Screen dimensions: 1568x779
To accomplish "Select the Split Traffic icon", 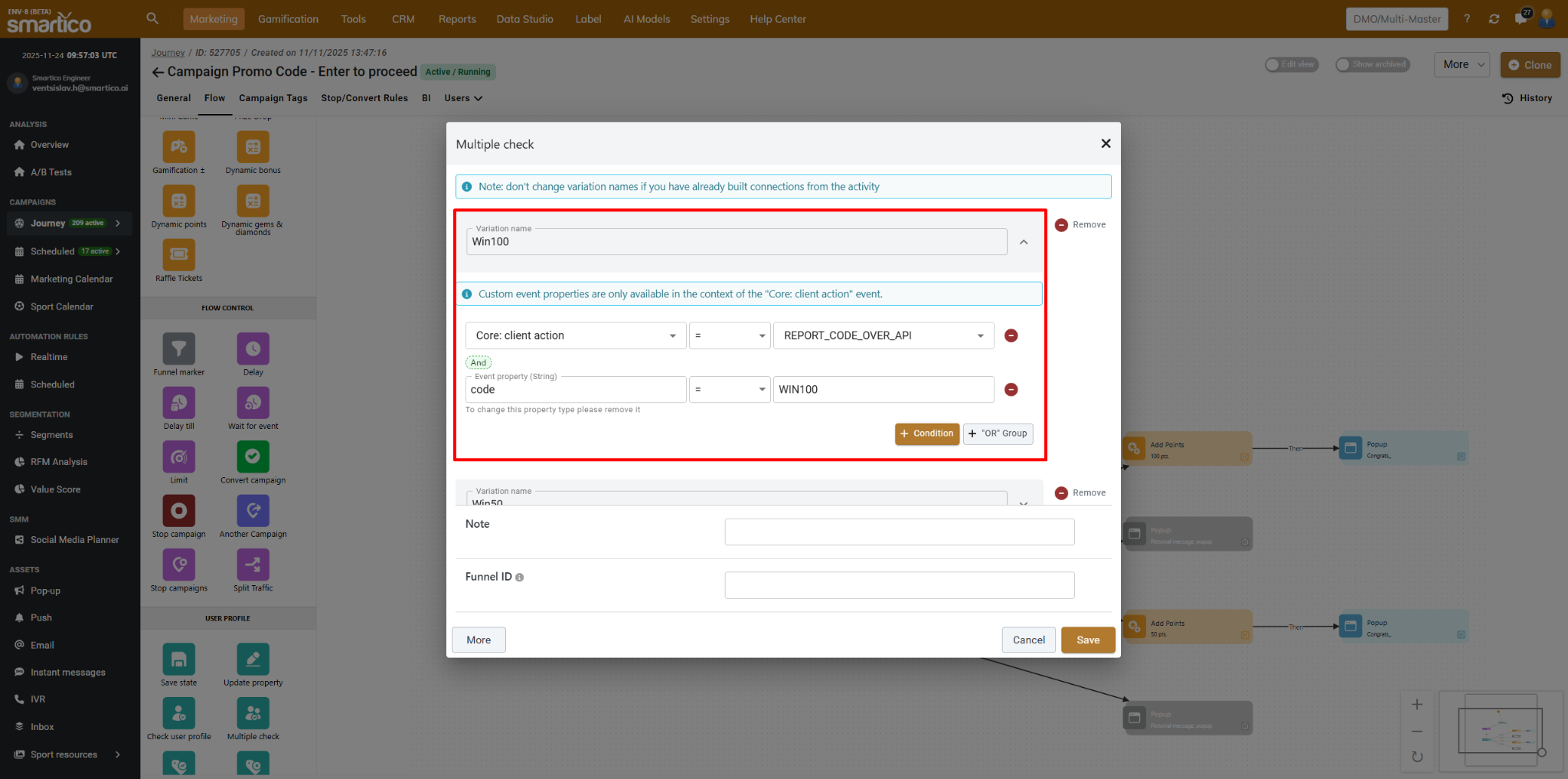I will (x=253, y=565).
